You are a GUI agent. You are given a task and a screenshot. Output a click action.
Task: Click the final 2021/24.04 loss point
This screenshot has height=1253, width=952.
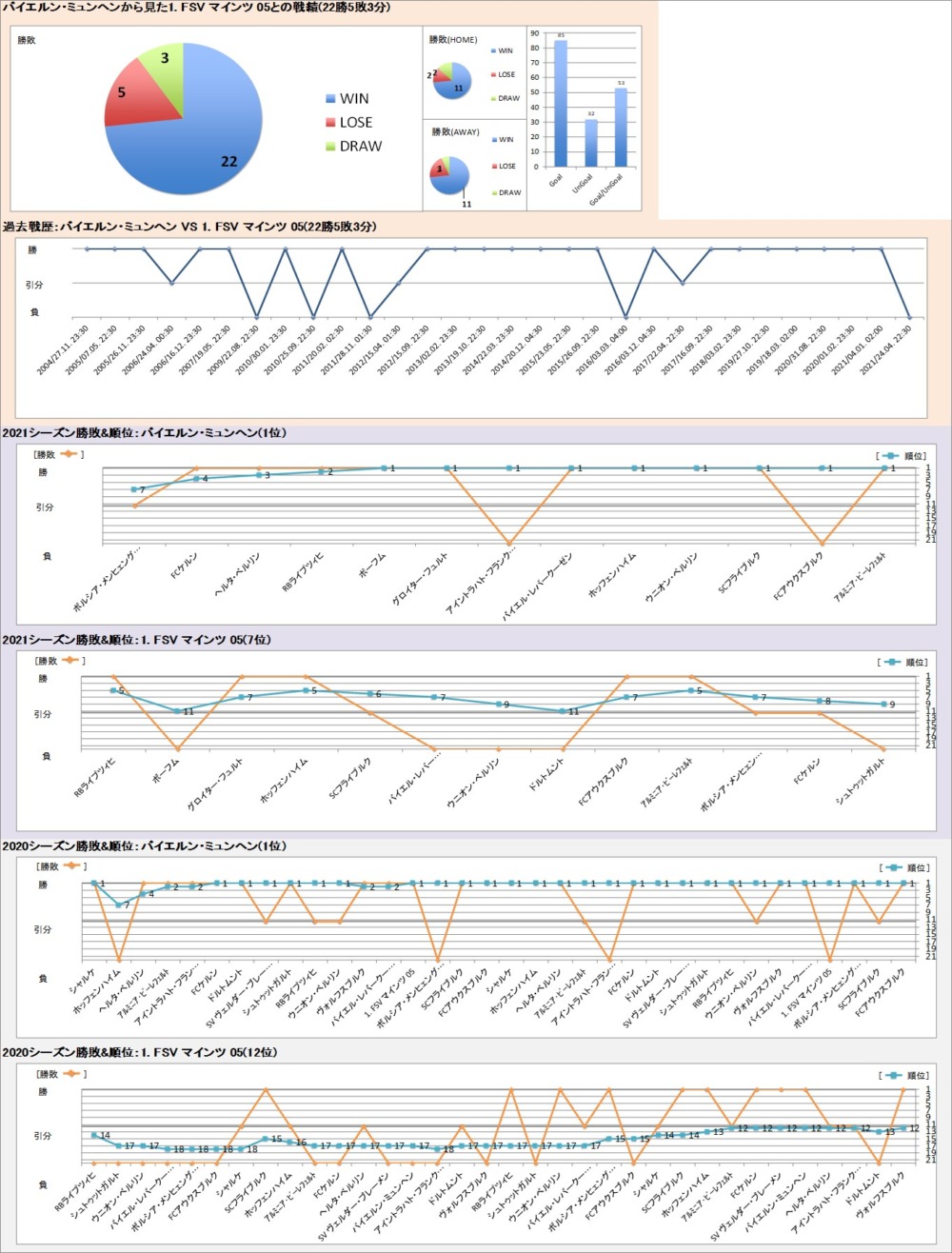pyautogui.click(x=909, y=317)
